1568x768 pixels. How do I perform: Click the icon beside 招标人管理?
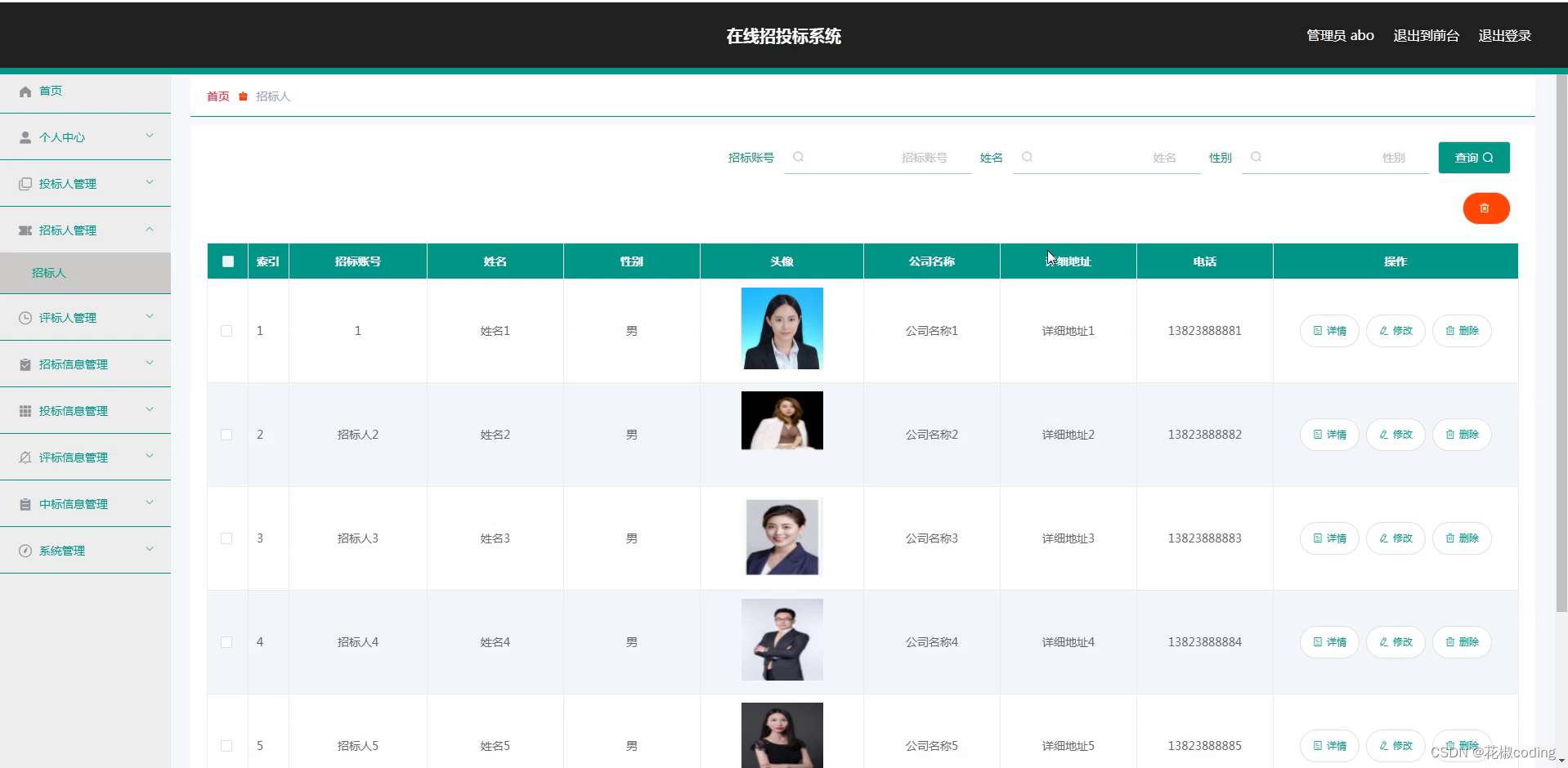[x=25, y=230]
